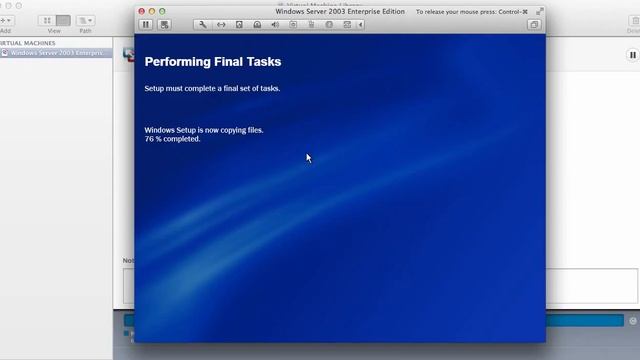Open the Add dropdown in the Library window
The image size is (640, 360).
pyautogui.click(x=7, y=20)
